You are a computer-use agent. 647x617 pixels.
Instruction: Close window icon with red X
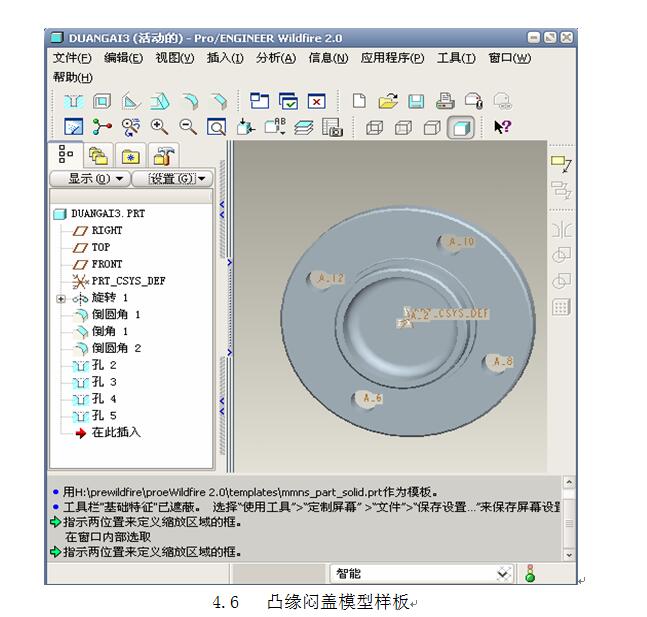(316, 101)
